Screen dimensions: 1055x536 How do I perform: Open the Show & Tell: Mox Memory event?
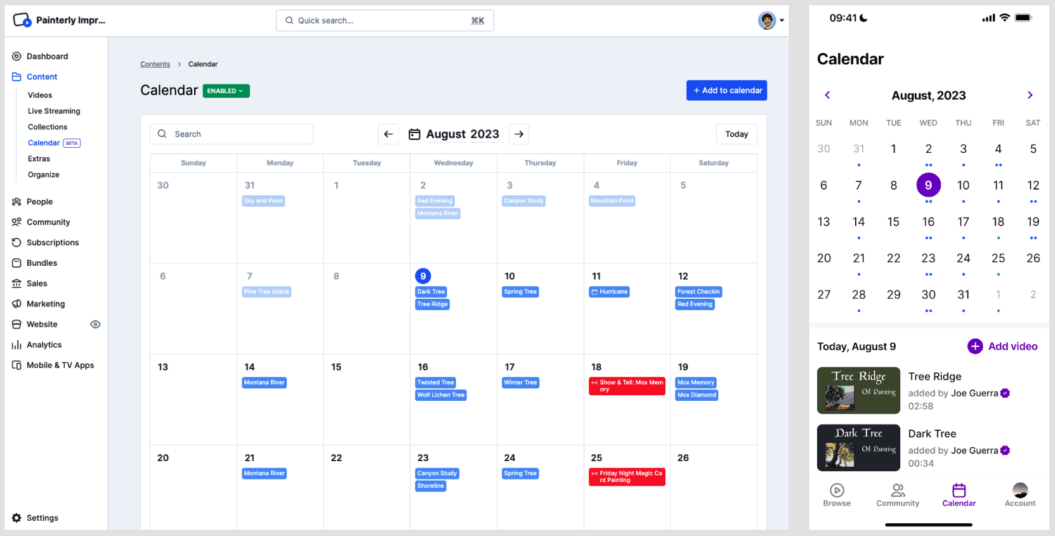click(x=627, y=386)
